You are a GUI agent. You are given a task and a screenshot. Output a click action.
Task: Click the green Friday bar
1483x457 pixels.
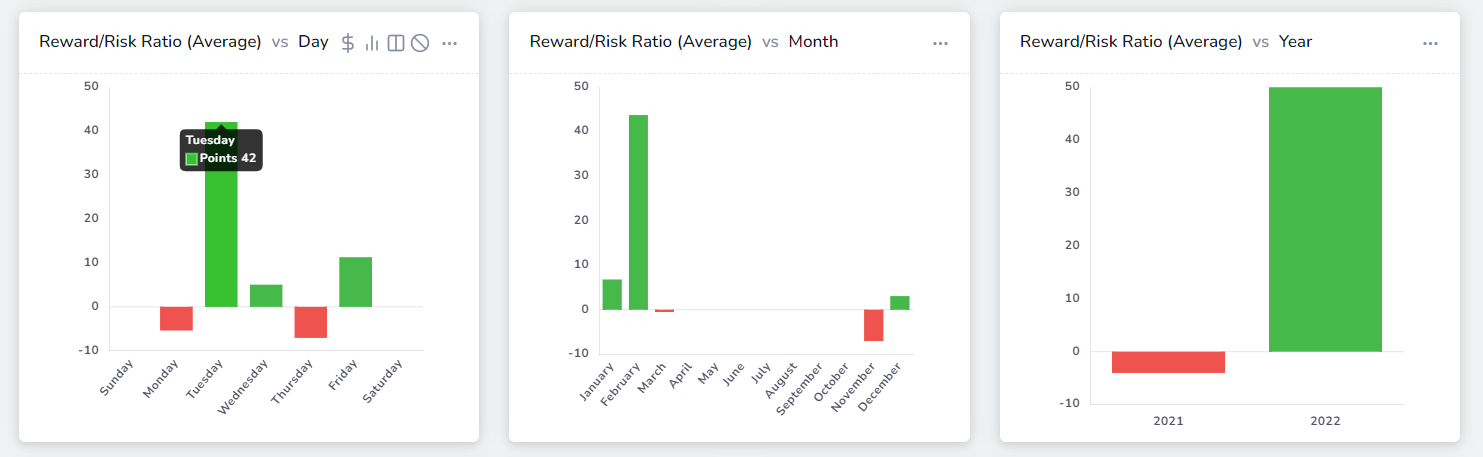click(x=355, y=282)
